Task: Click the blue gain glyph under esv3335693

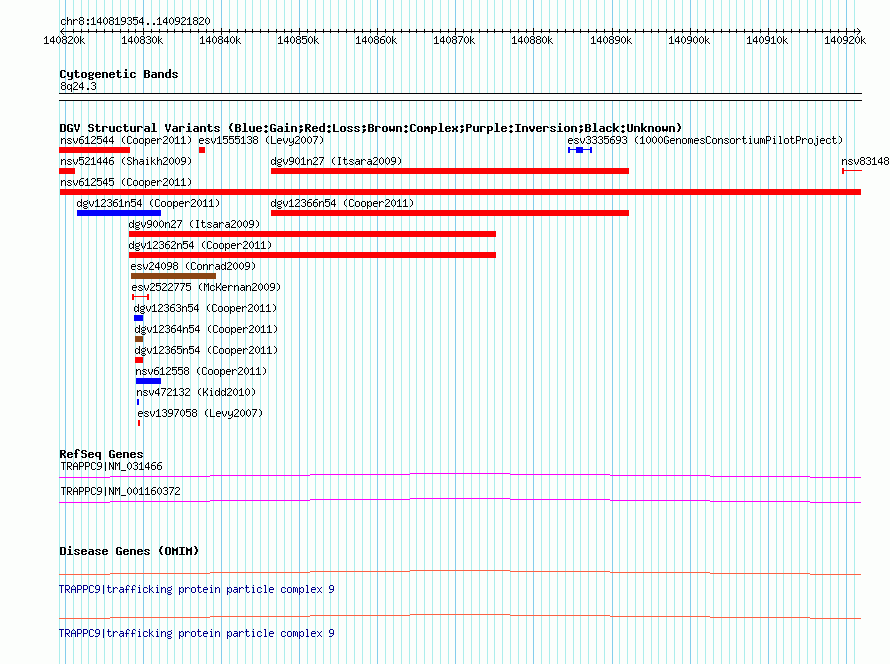Action: pos(580,150)
